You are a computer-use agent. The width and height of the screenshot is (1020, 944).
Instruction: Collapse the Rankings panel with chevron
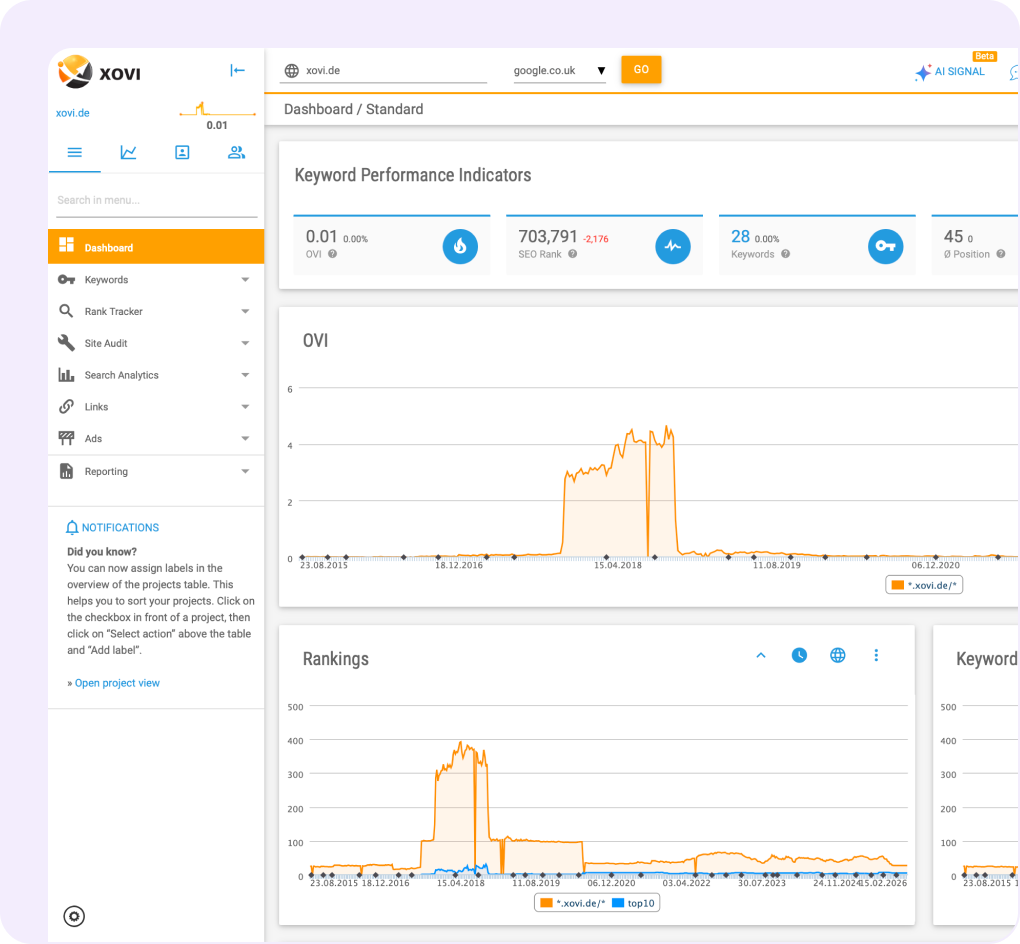point(760,655)
